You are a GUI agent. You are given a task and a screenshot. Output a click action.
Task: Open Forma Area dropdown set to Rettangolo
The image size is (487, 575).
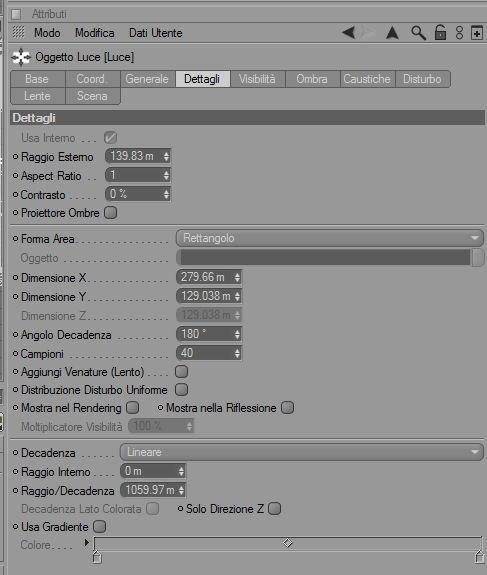(x=330, y=238)
